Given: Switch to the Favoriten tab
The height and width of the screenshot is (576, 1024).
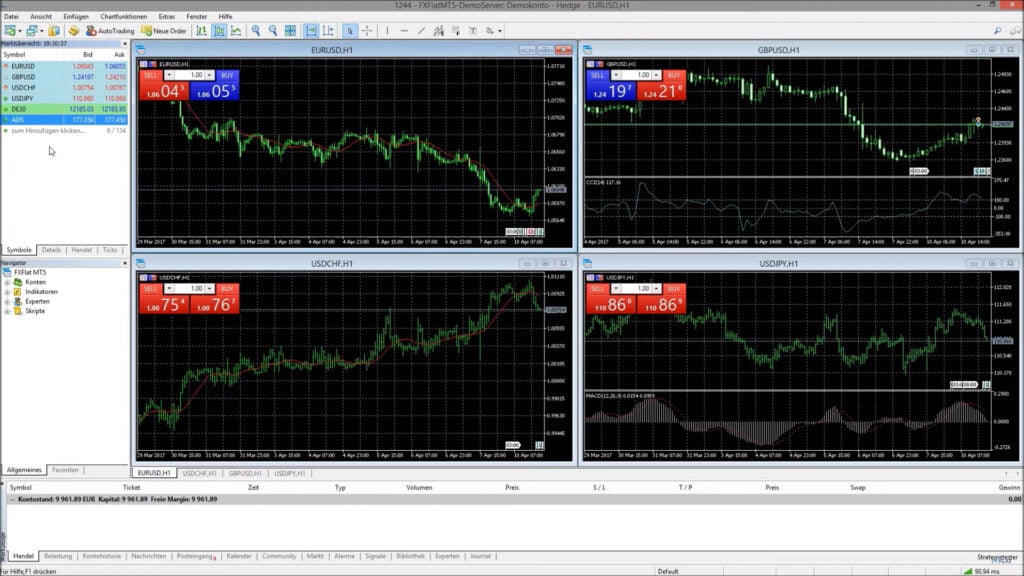Looking at the screenshot, I should click(x=65, y=470).
